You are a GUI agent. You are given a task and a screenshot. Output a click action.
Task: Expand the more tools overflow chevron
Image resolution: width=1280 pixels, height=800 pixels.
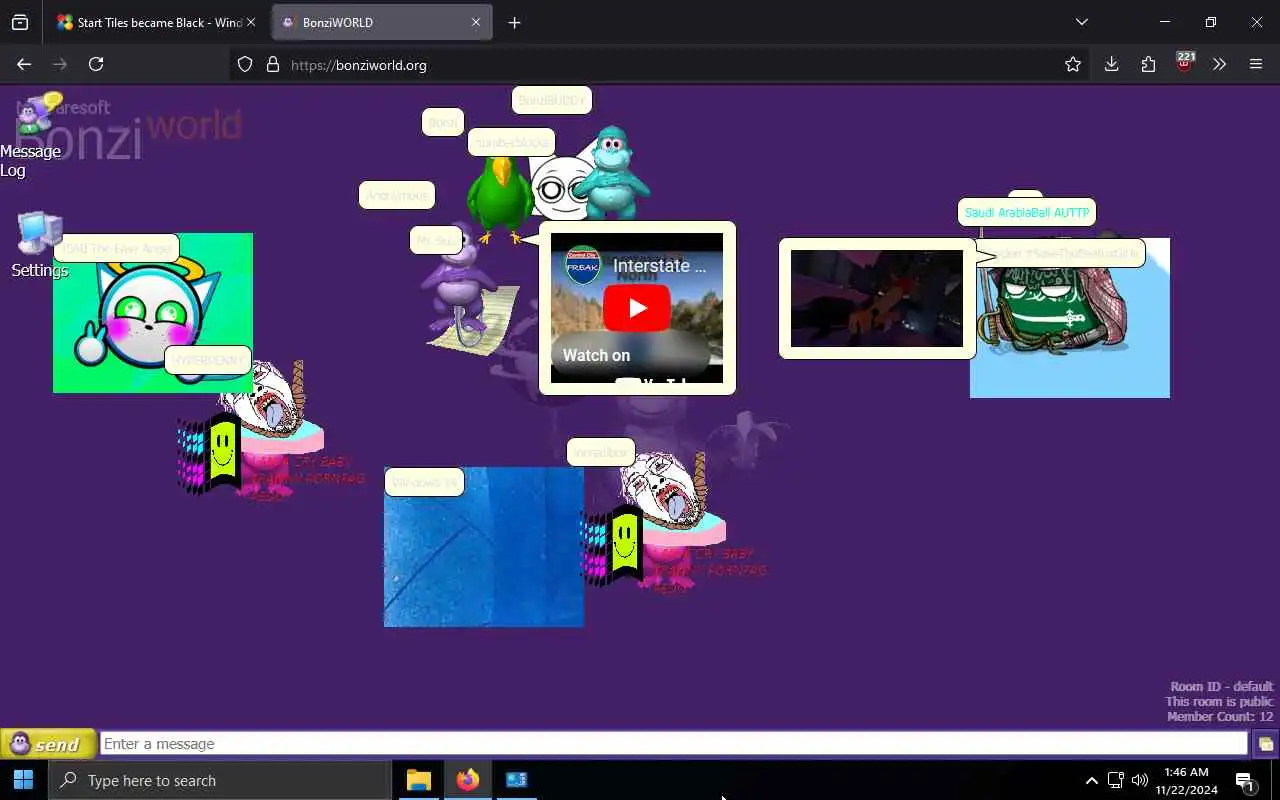[x=1219, y=64]
